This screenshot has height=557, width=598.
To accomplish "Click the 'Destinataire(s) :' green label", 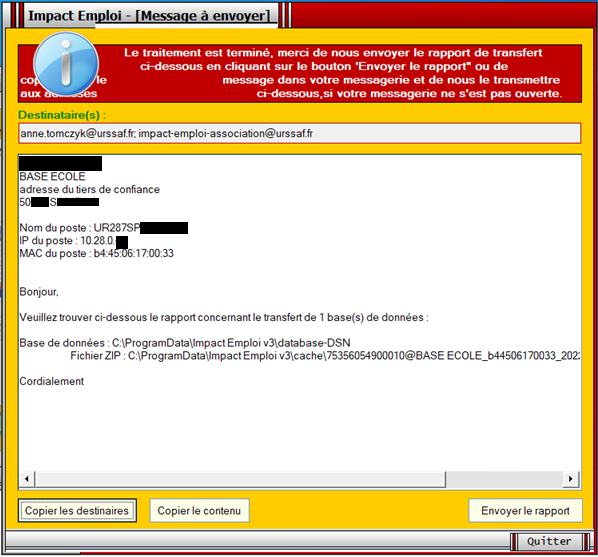I will point(62,115).
